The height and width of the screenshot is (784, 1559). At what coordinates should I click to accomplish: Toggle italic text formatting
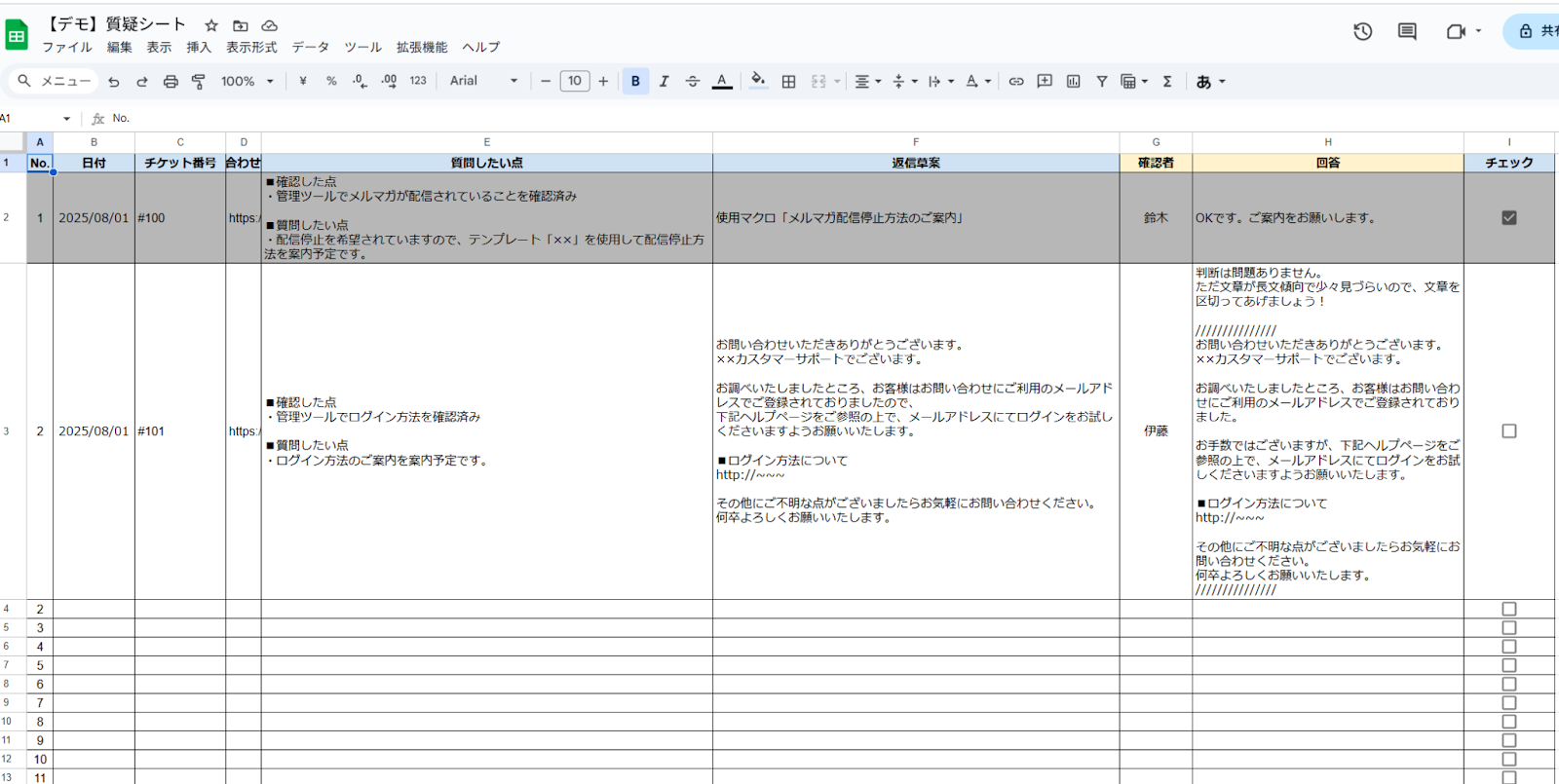pyautogui.click(x=664, y=82)
